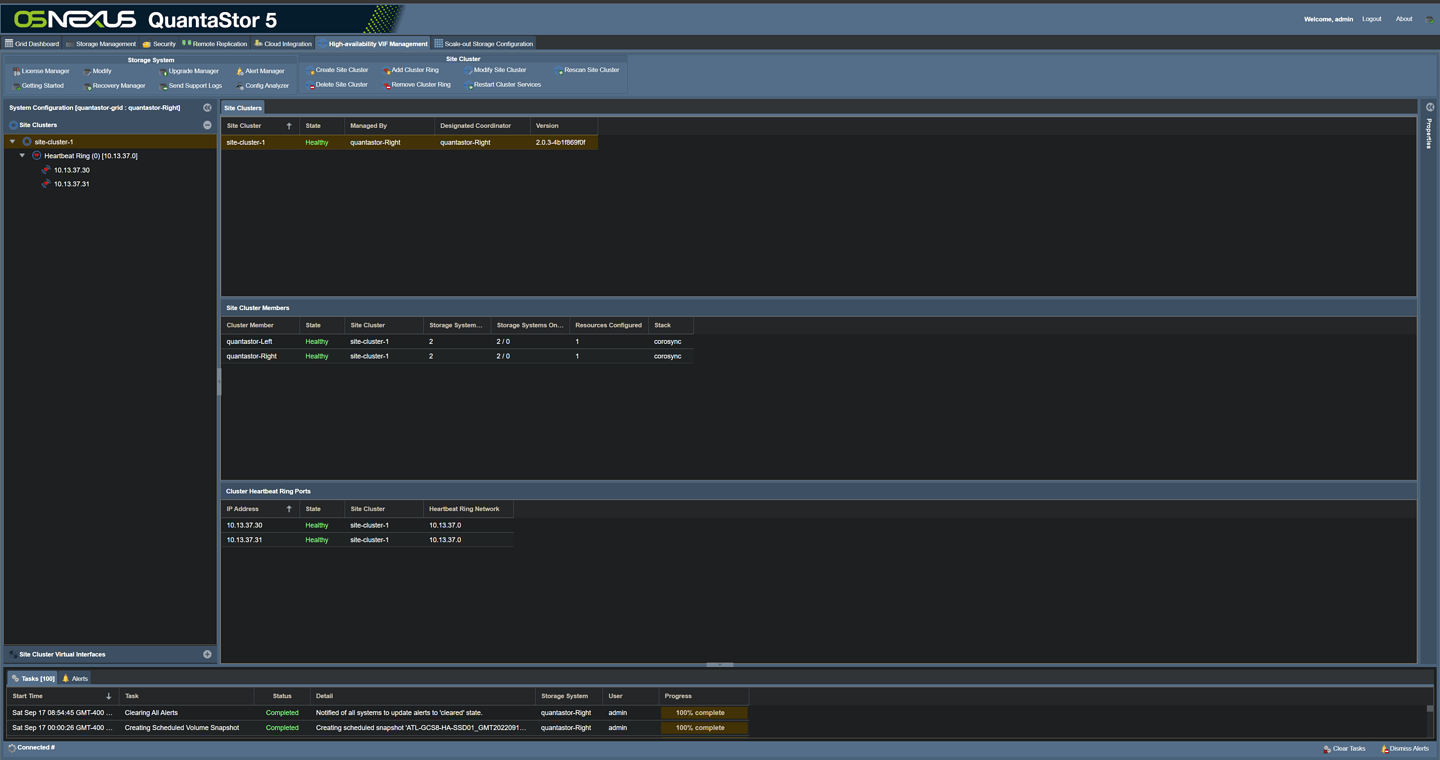The width and height of the screenshot is (1440, 760).
Task: Collapse the Heartbeat Ring tree node
Action: coord(22,155)
